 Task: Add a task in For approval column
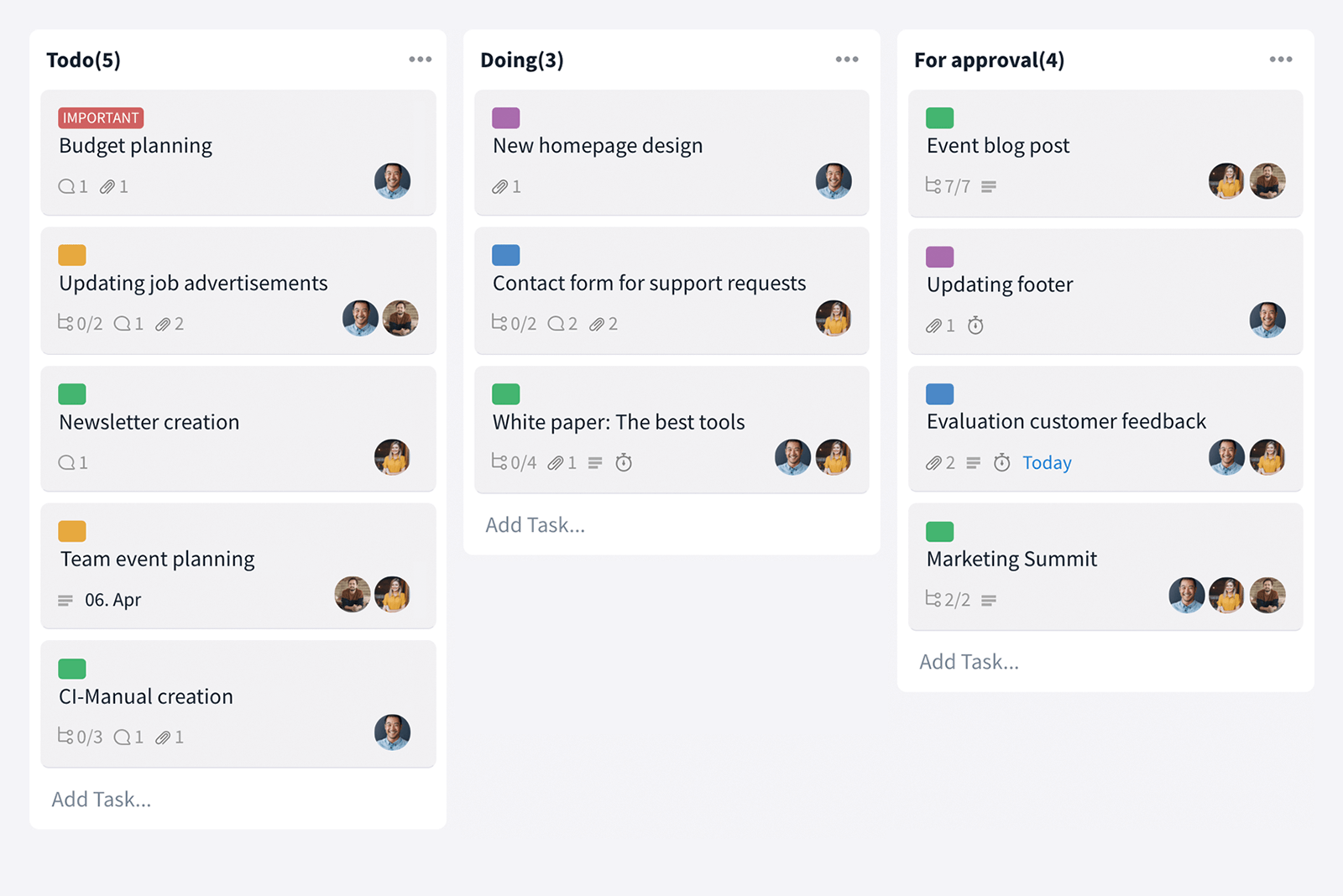(x=969, y=662)
